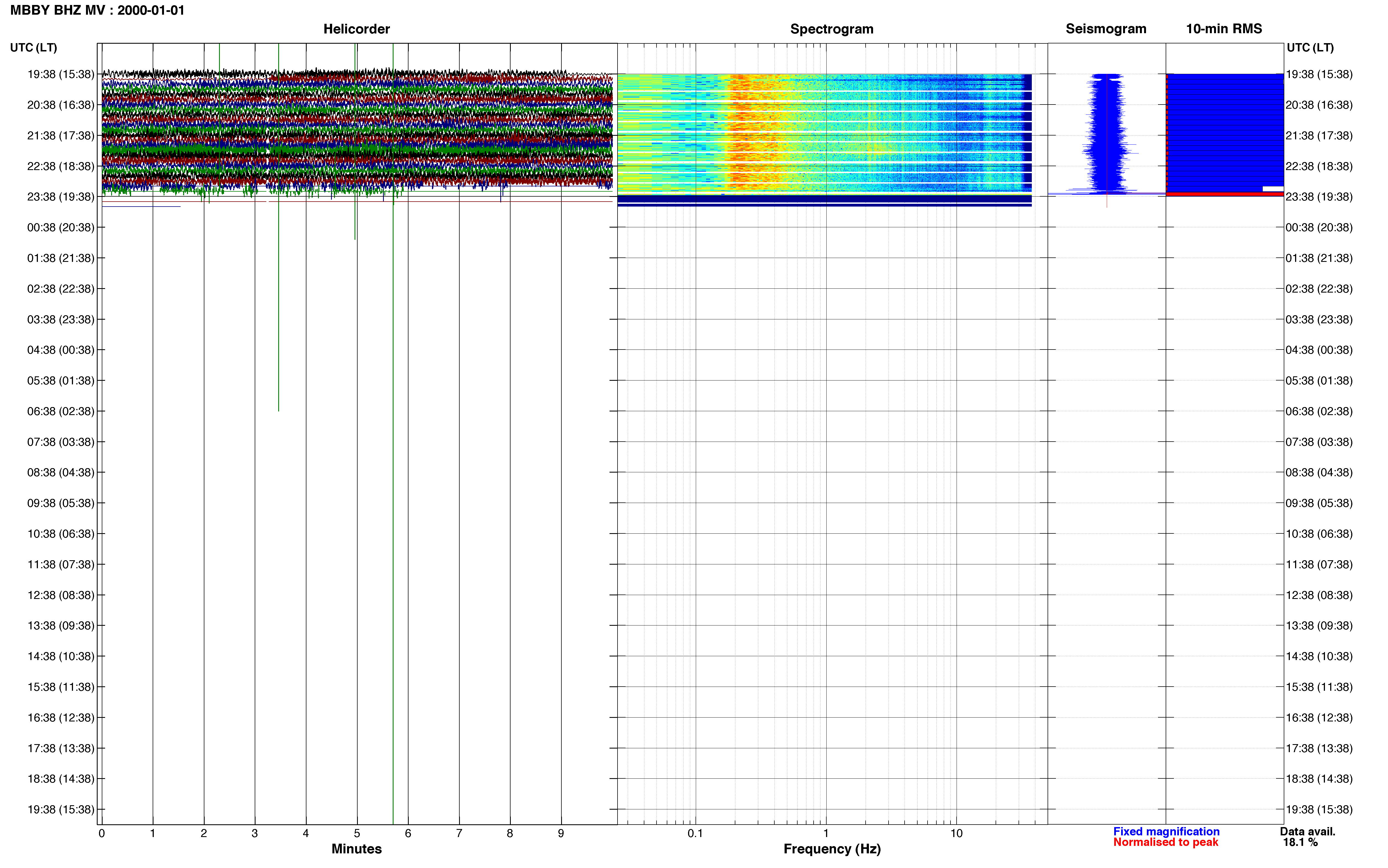Viewport: 1388px width, 868px height.
Task: Select the 'Spectrogram' panel title
Action: click(x=832, y=29)
